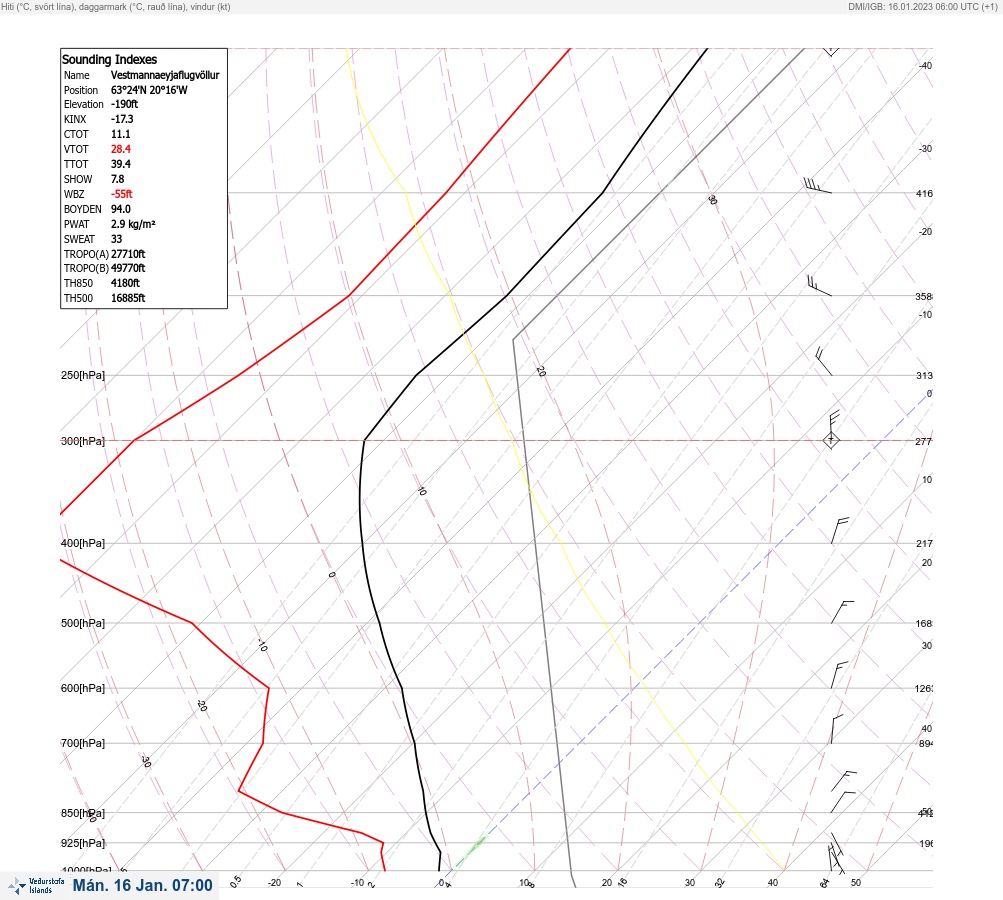Click the TROPO(A) value 27710ft

click(128, 254)
